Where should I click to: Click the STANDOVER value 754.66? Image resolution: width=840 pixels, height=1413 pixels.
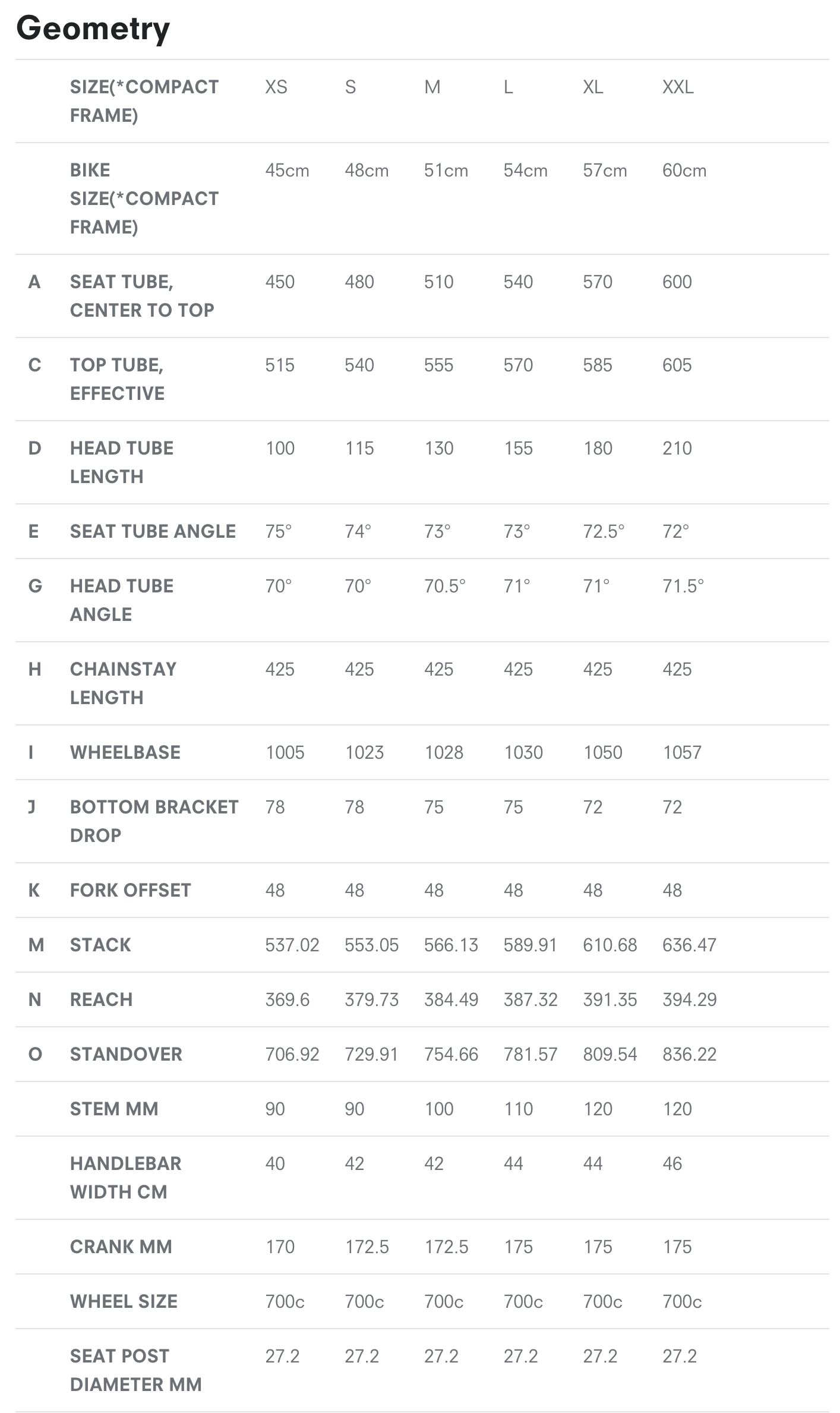pyautogui.click(x=451, y=1054)
